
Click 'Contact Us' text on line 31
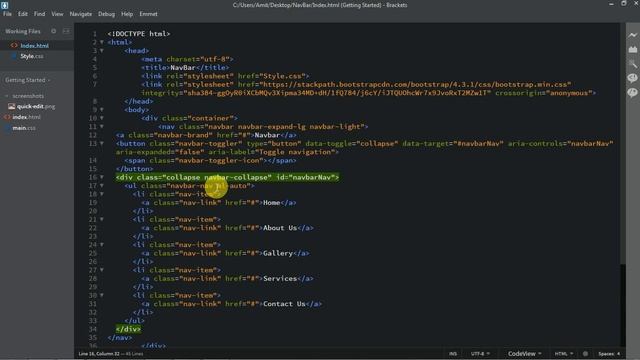pos(284,304)
